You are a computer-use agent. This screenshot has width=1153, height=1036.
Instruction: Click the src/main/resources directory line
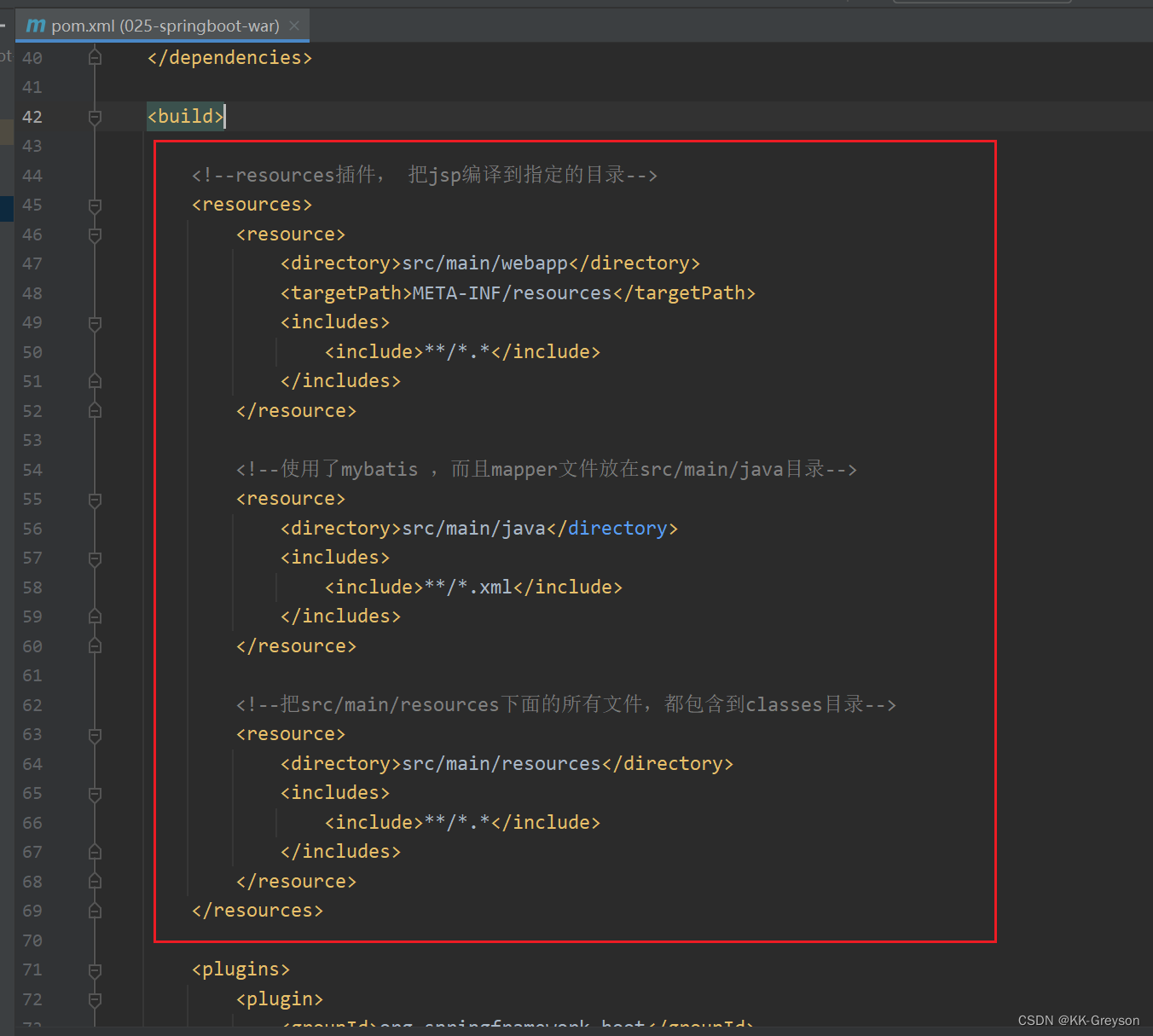click(507, 764)
